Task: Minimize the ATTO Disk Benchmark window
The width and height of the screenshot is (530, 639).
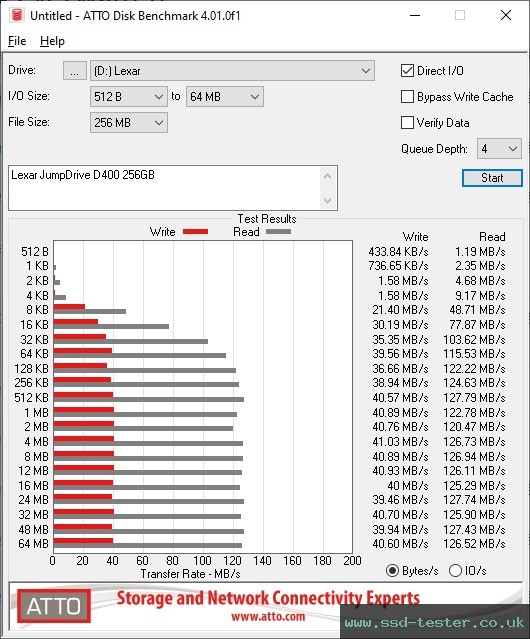Action: (x=415, y=15)
